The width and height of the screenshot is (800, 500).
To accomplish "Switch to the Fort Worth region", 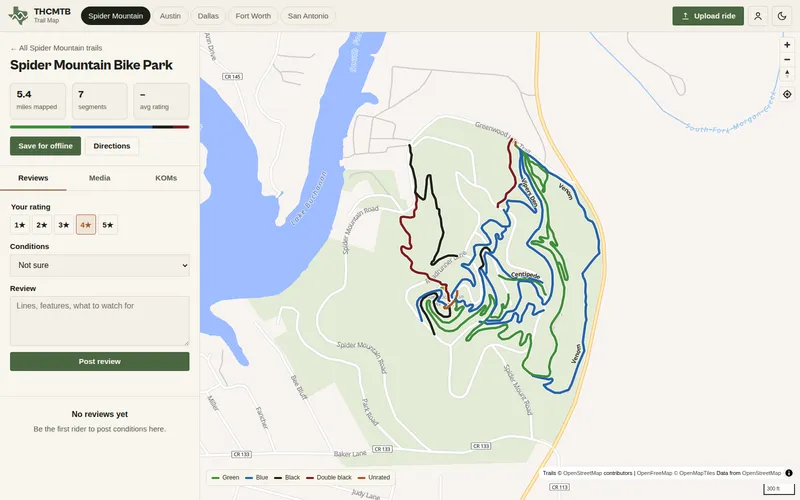I will (253, 16).
